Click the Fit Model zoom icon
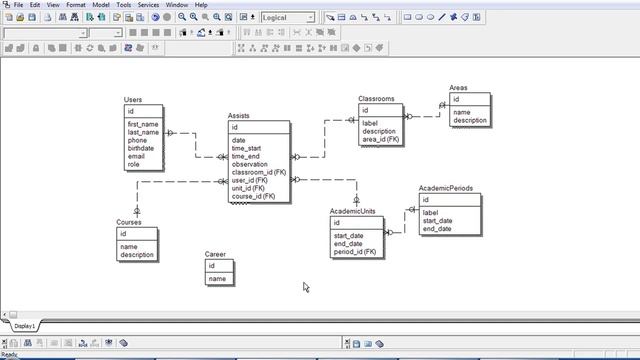 click(x=229, y=17)
